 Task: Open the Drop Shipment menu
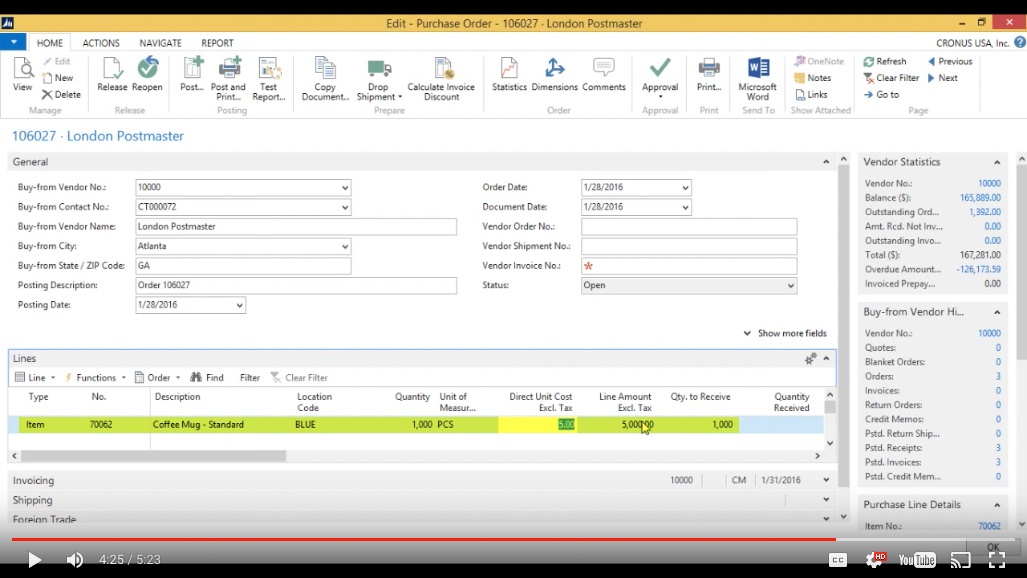379,79
